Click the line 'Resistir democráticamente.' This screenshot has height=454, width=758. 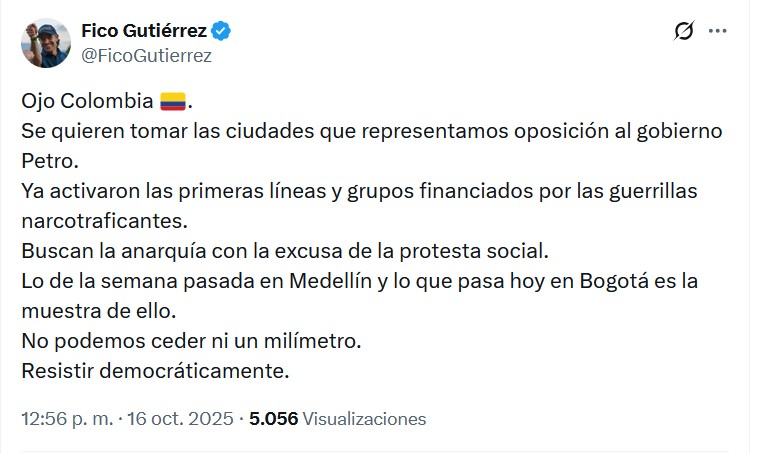[x=155, y=370]
